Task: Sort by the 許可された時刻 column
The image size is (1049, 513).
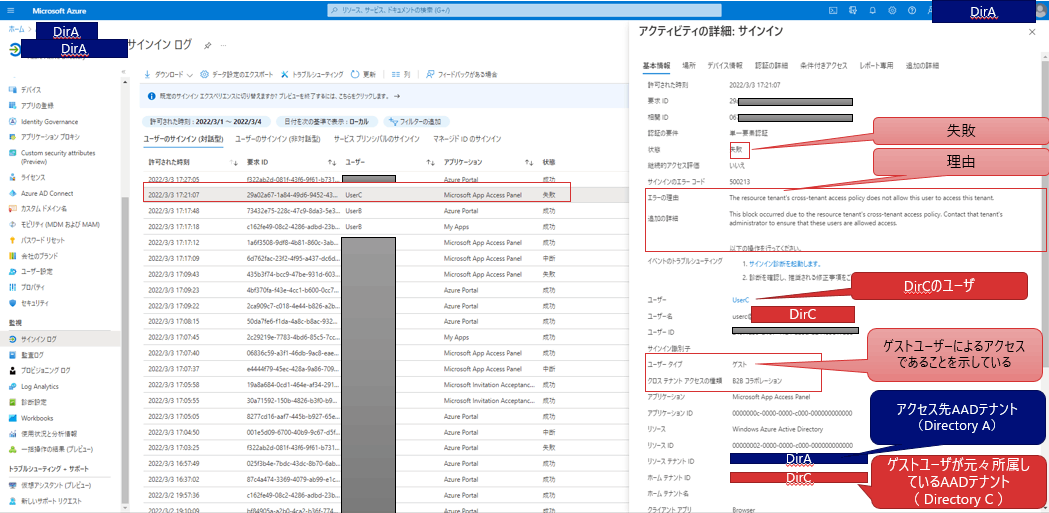Action: [x=169, y=163]
